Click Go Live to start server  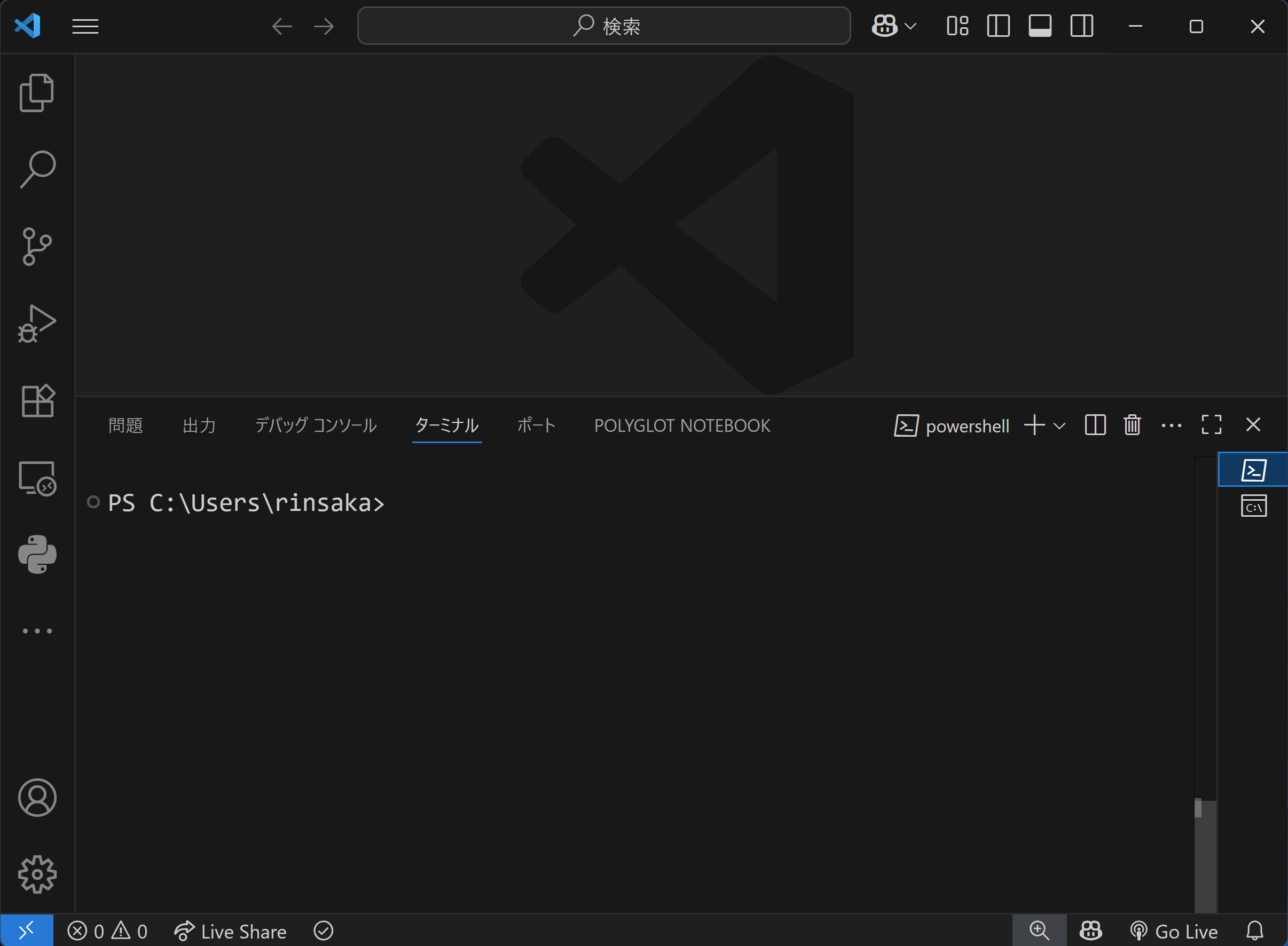(x=1174, y=931)
